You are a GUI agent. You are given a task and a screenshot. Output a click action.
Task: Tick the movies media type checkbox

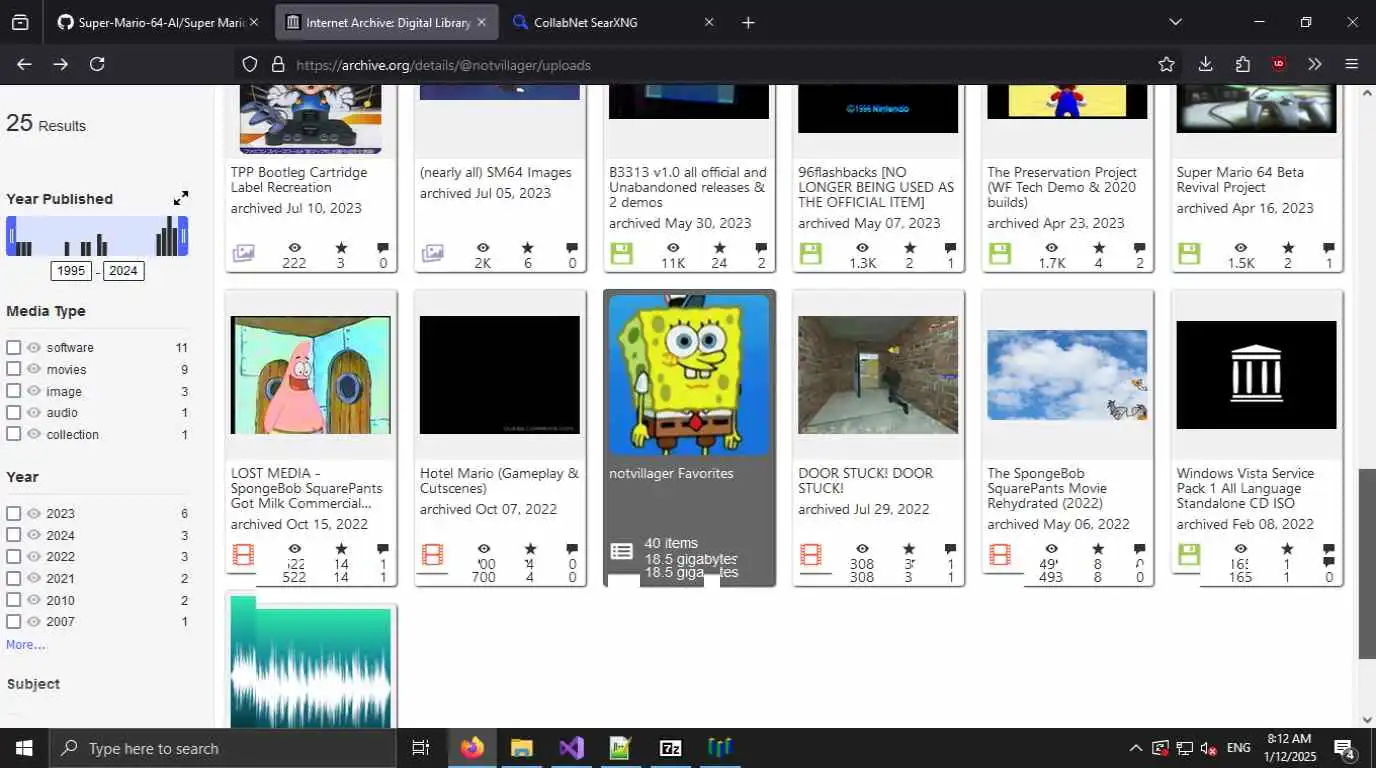click(14, 369)
